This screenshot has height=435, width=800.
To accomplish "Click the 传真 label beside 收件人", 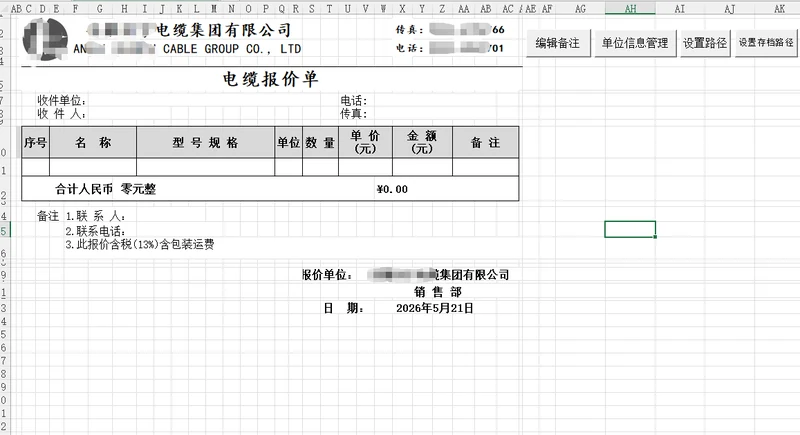I will tap(354, 113).
